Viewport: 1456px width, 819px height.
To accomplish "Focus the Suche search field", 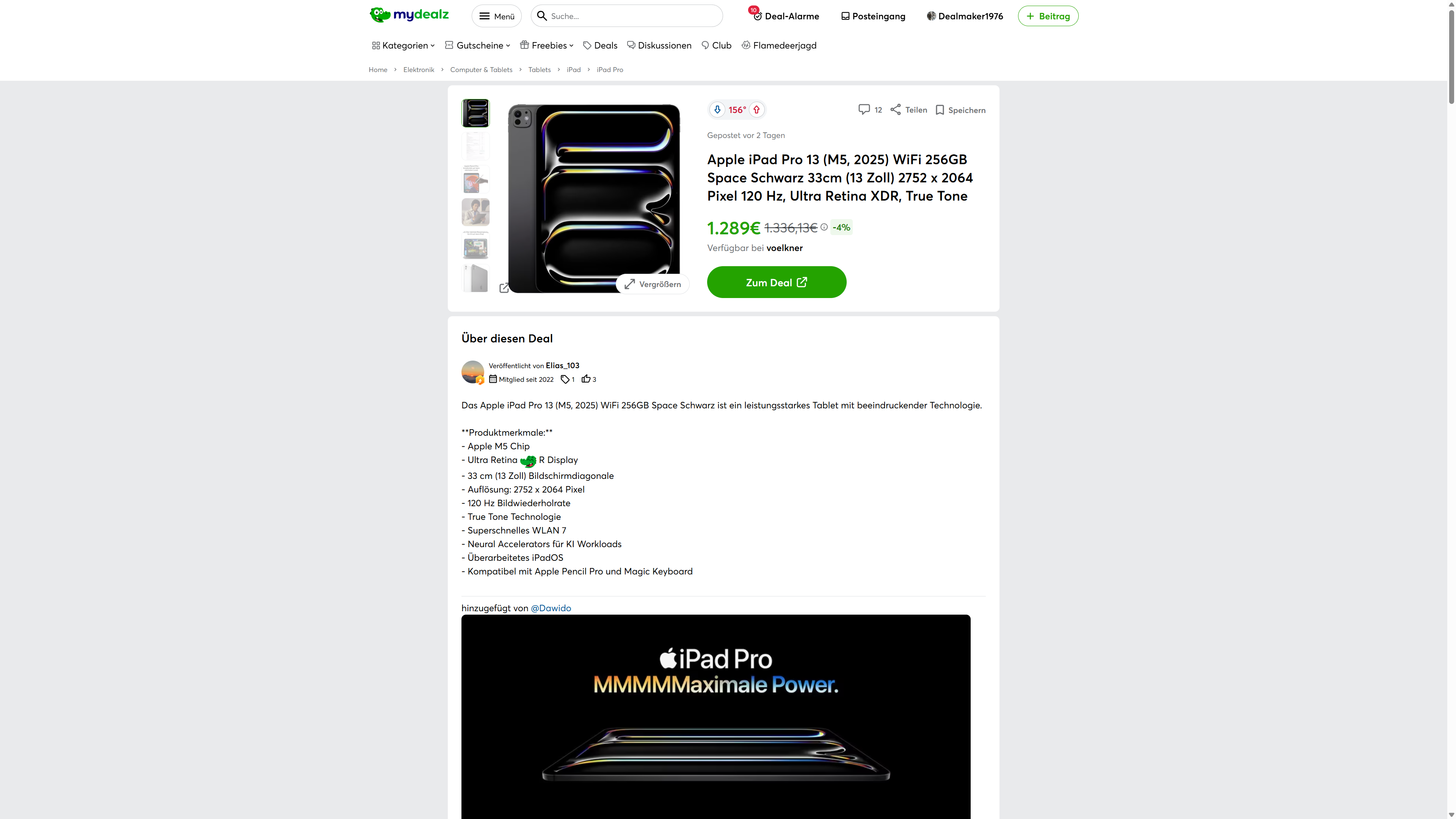I will (627, 16).
